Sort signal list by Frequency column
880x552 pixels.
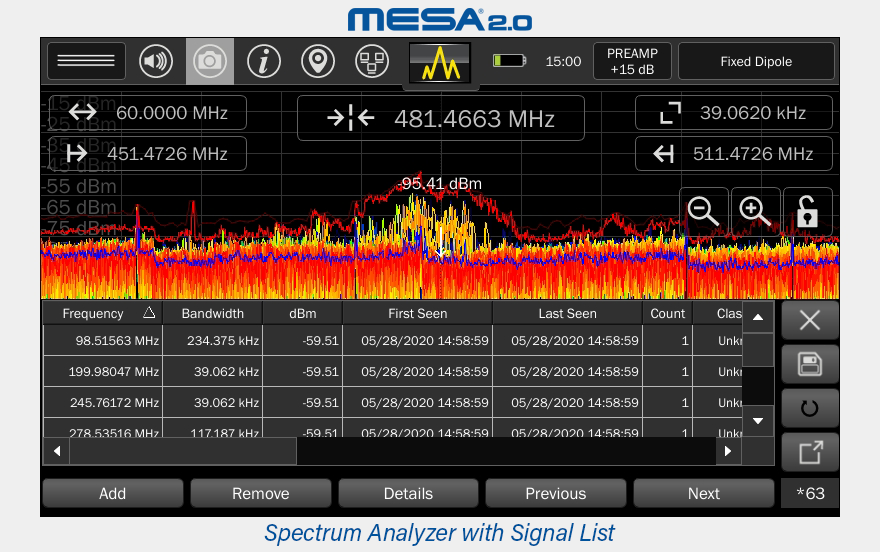tap(102, 313)
